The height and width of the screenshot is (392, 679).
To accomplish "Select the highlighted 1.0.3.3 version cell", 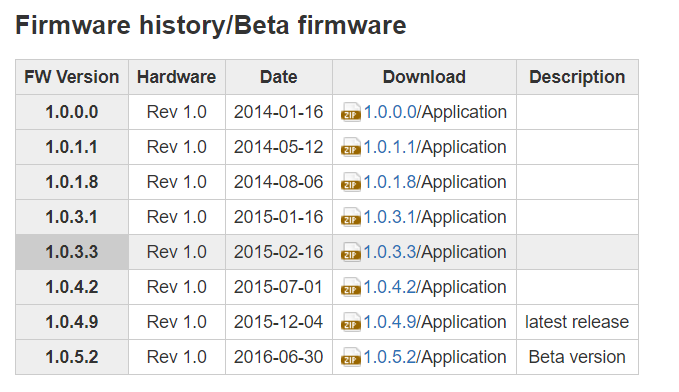I will pyautogui.click(x=72, y=253).
